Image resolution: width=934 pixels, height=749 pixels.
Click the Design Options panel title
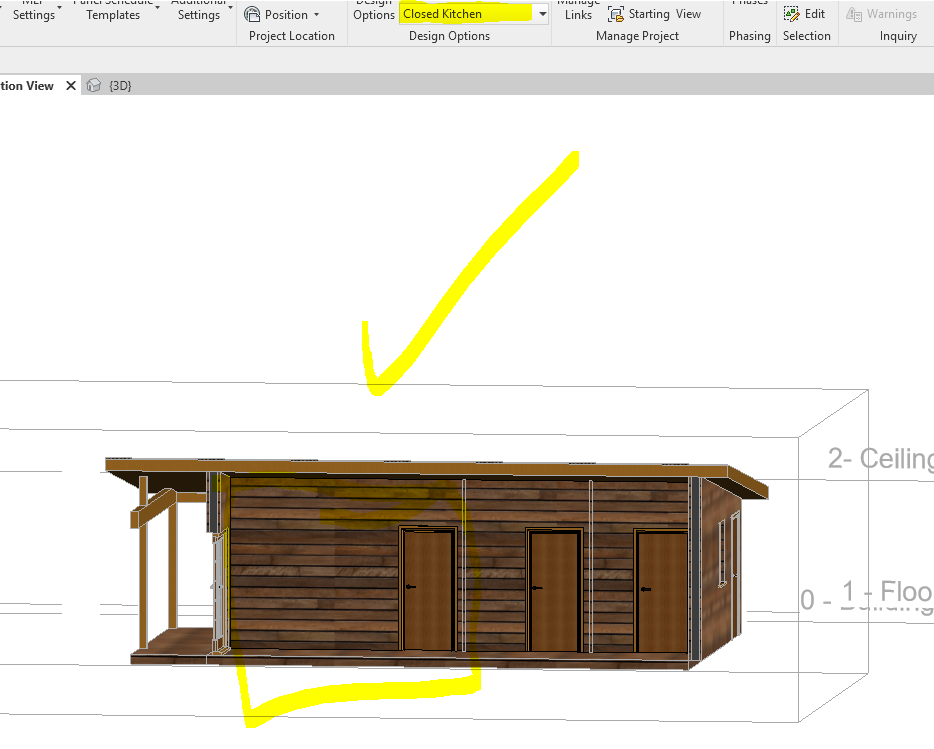[449, 36]
